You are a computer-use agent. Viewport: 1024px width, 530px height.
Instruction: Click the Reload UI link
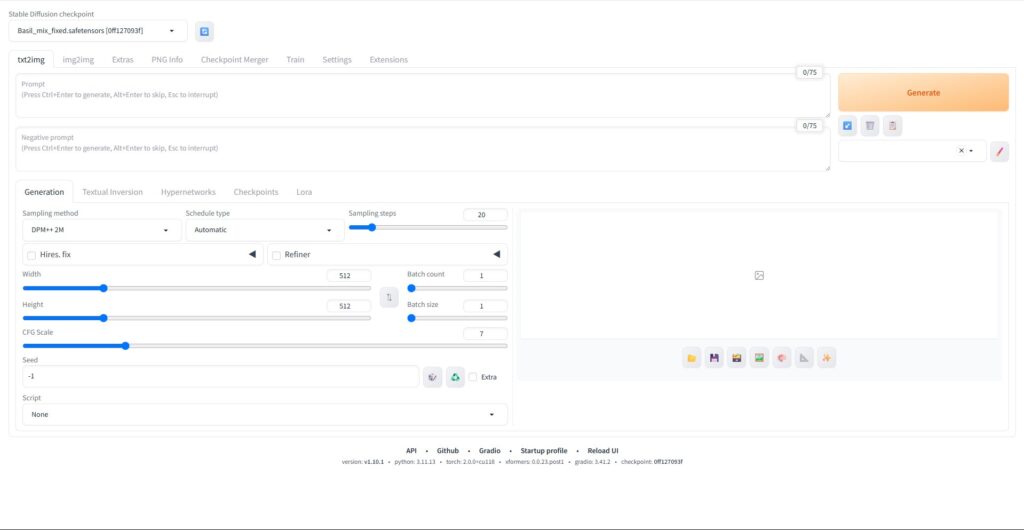click(603, 451)
